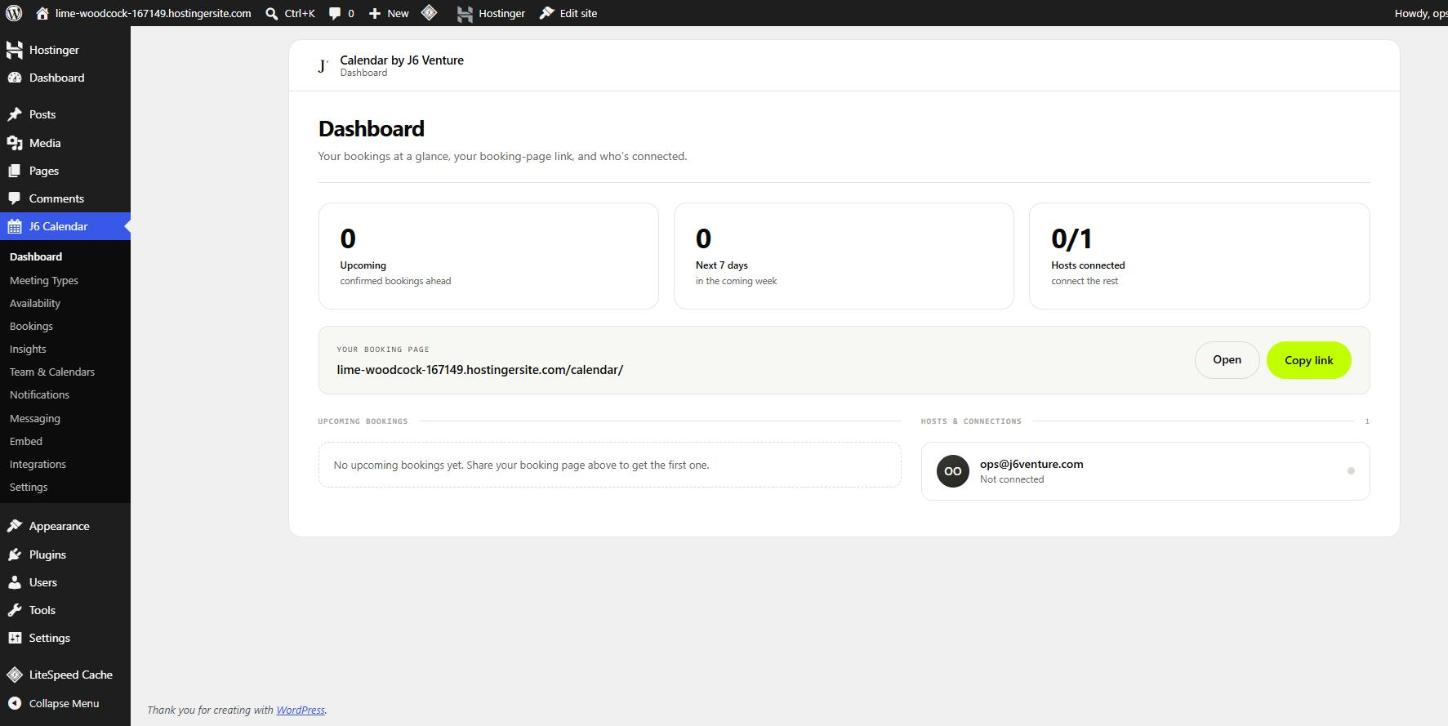Open Hostinger in the top admin bar
Image resolution: width=1448 pixels, height=726 pixels.
pos(491,13)
